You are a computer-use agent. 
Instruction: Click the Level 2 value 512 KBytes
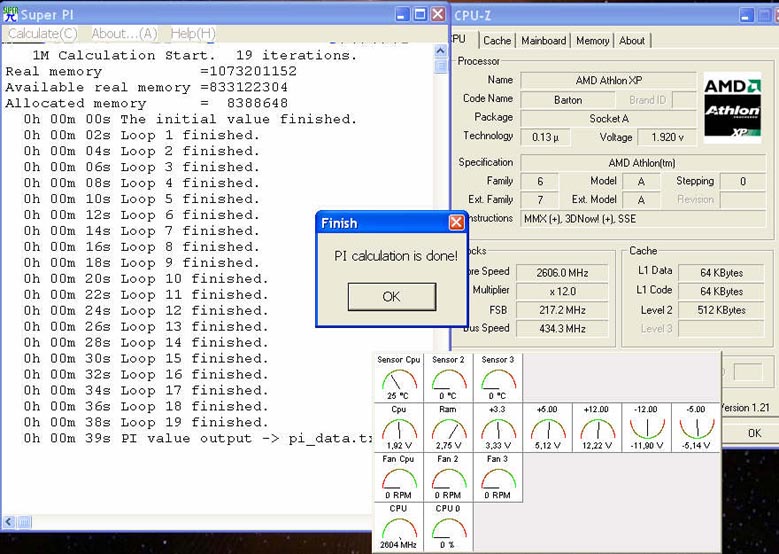(x=721, y=310)
